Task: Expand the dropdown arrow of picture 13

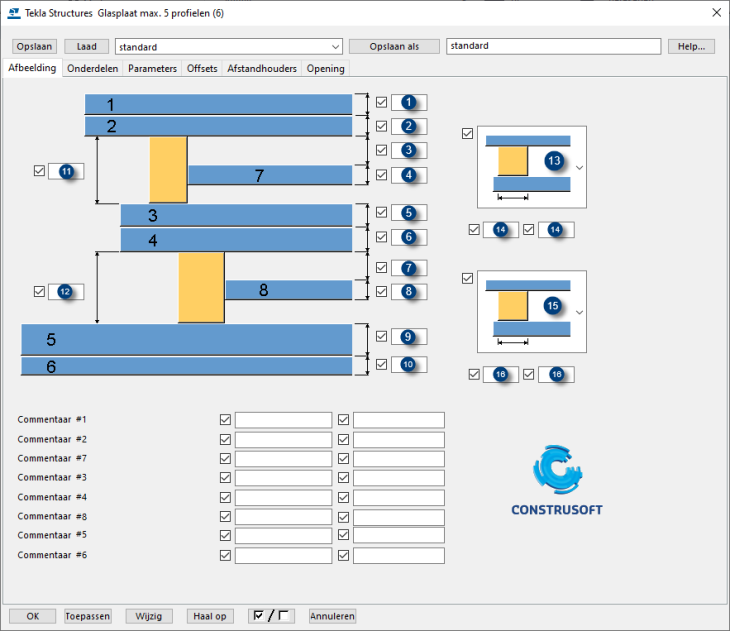Action: (x=579, y=167)
